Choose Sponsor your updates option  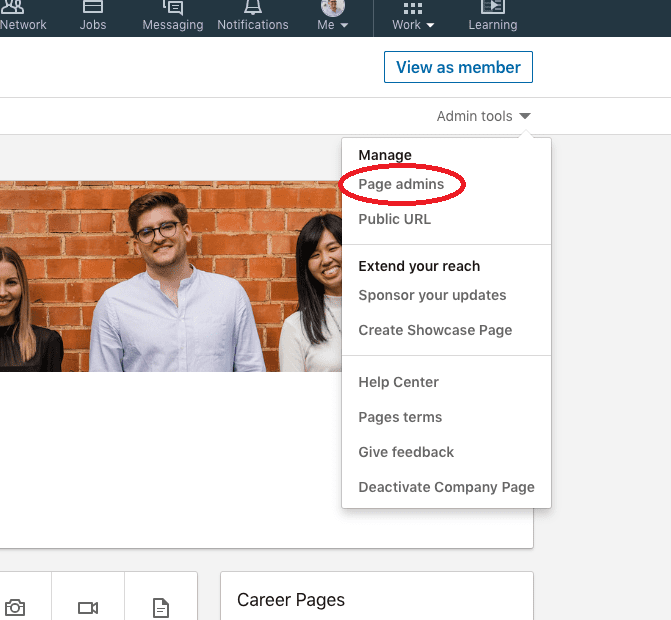click(432, 295)
